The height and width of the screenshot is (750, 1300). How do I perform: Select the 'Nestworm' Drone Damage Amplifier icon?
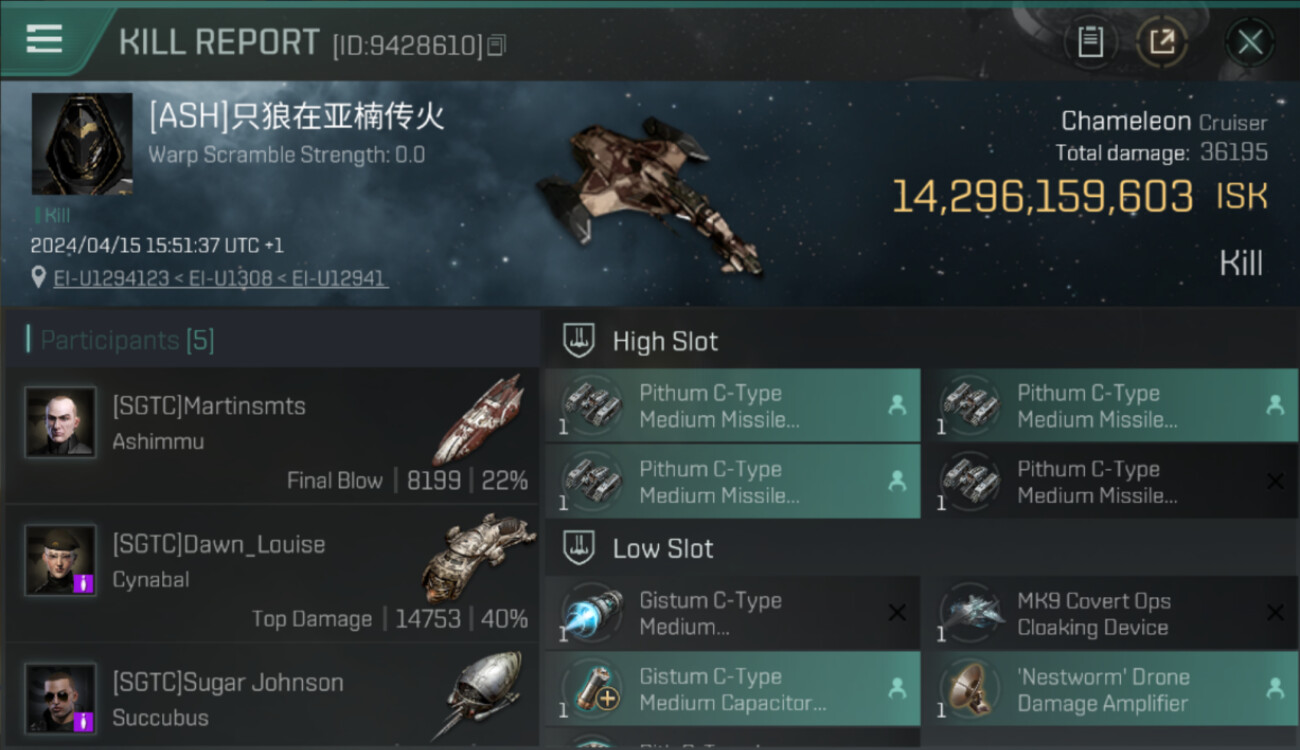click(970, 689)
